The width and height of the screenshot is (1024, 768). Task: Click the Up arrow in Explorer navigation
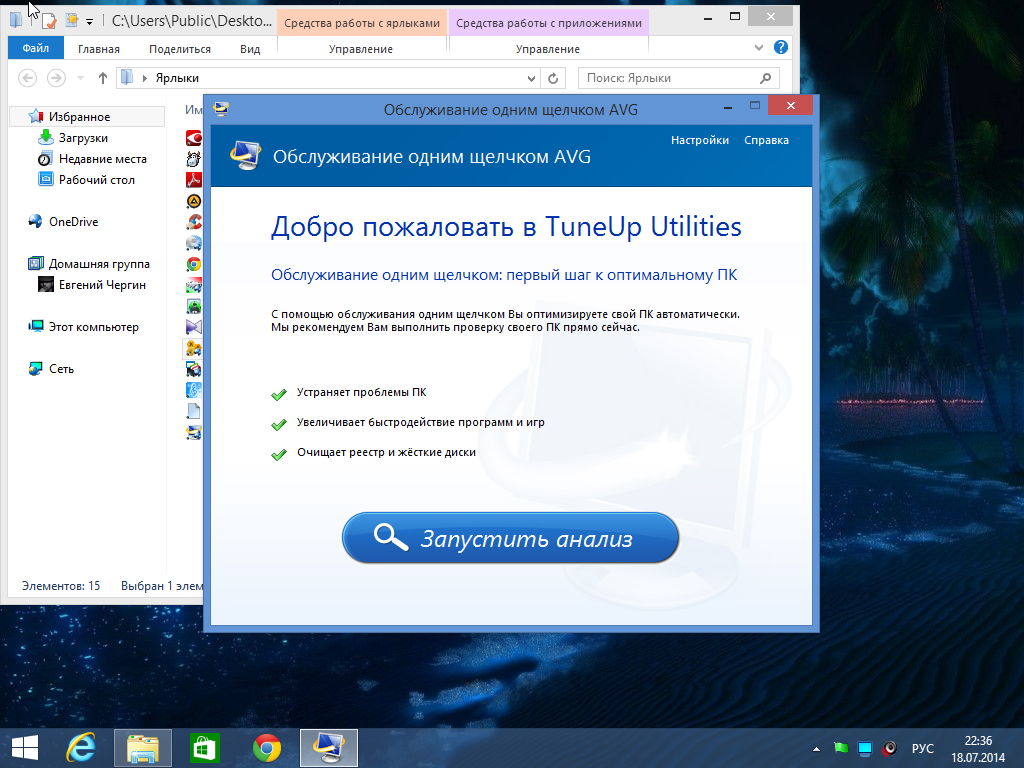pos(103,78)
